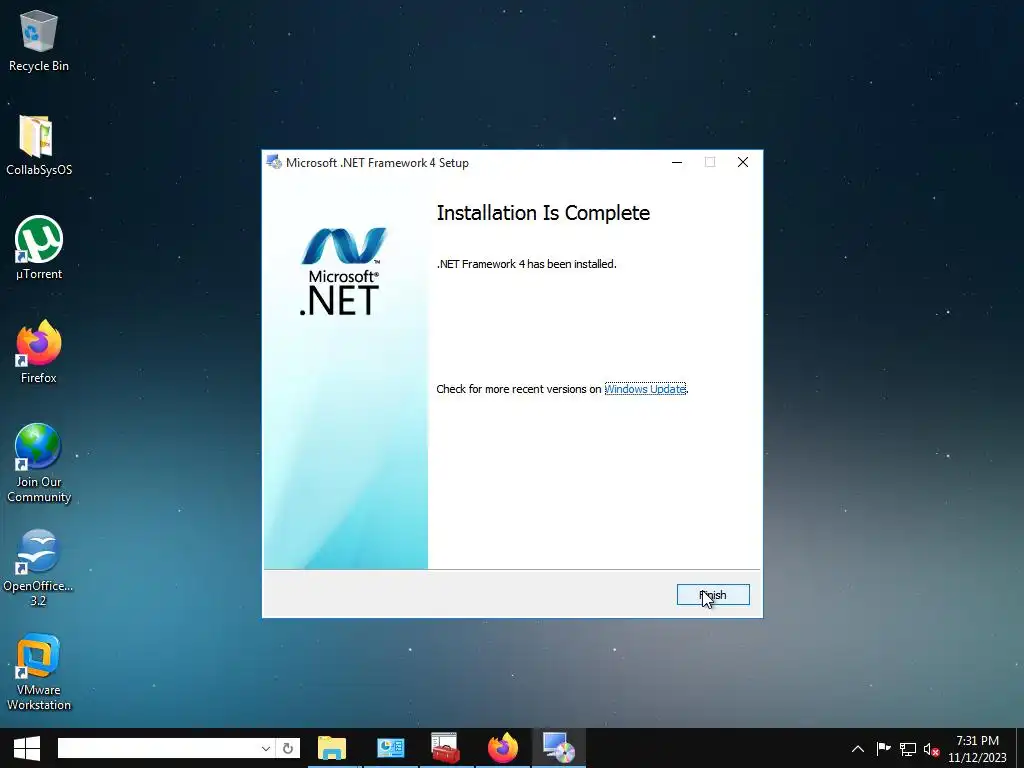The width and height of the screenshot is (1024, 768).
Task: Open the Windows Update link
Action: [x=645, y=389]
